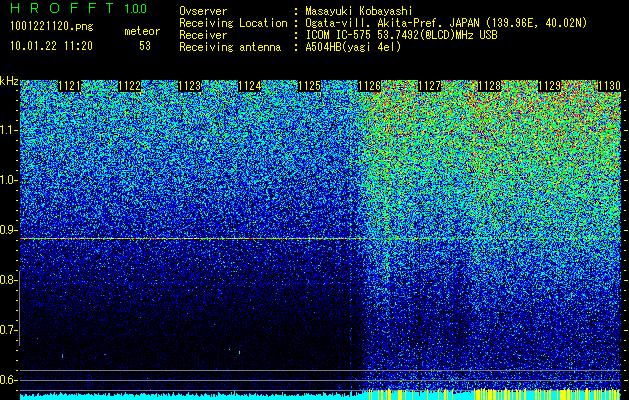629x400 pixels.
Task: Click the Receiving Location label
Action: 233,23
